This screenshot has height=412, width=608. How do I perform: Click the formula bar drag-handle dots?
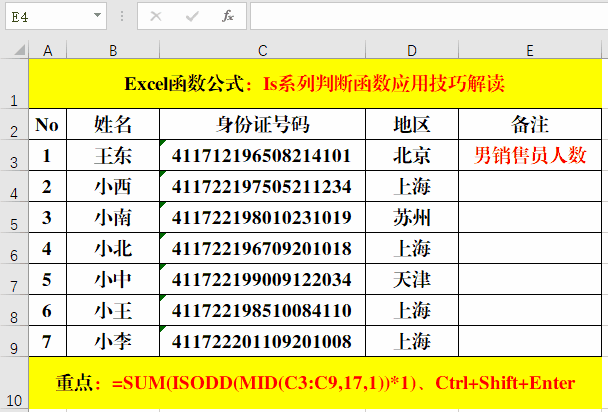pos(122,16)
